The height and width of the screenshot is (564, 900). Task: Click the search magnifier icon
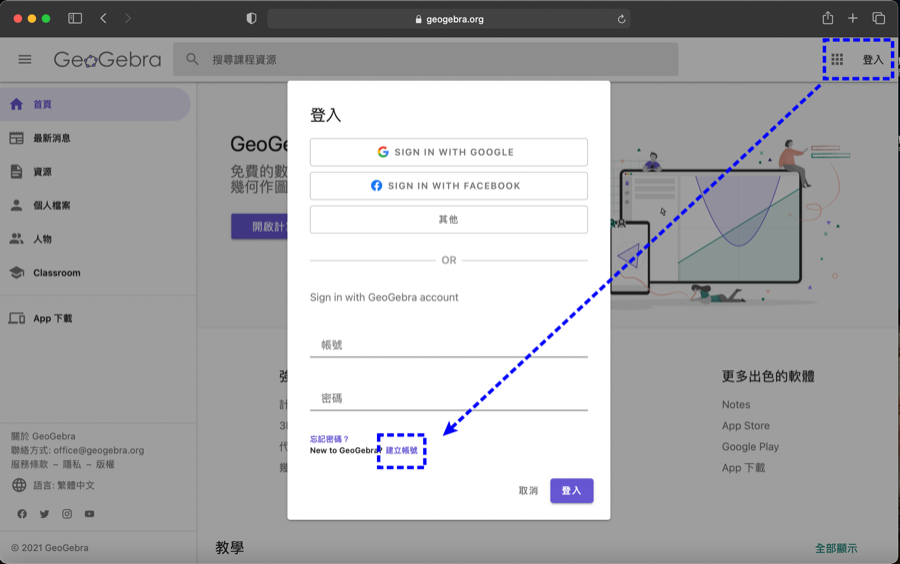[192, 59]
